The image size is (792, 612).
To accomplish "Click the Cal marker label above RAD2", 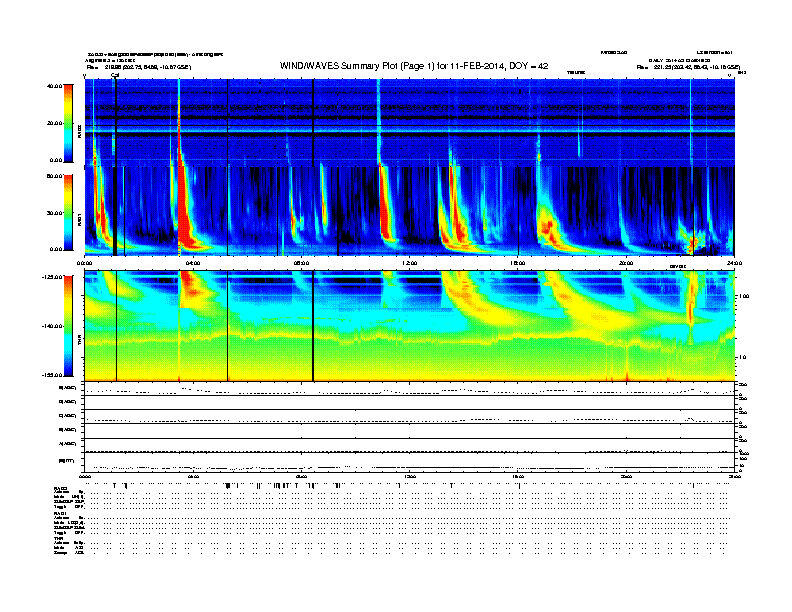I will pyautogui.click(x=115, y=75).
